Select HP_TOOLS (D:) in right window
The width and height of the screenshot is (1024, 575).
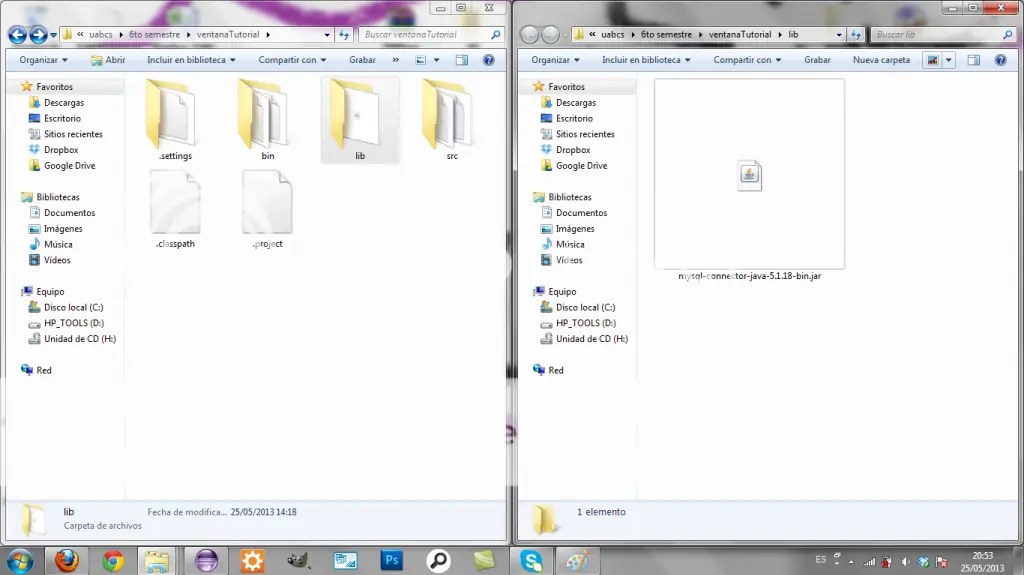(x=586, y=323)
